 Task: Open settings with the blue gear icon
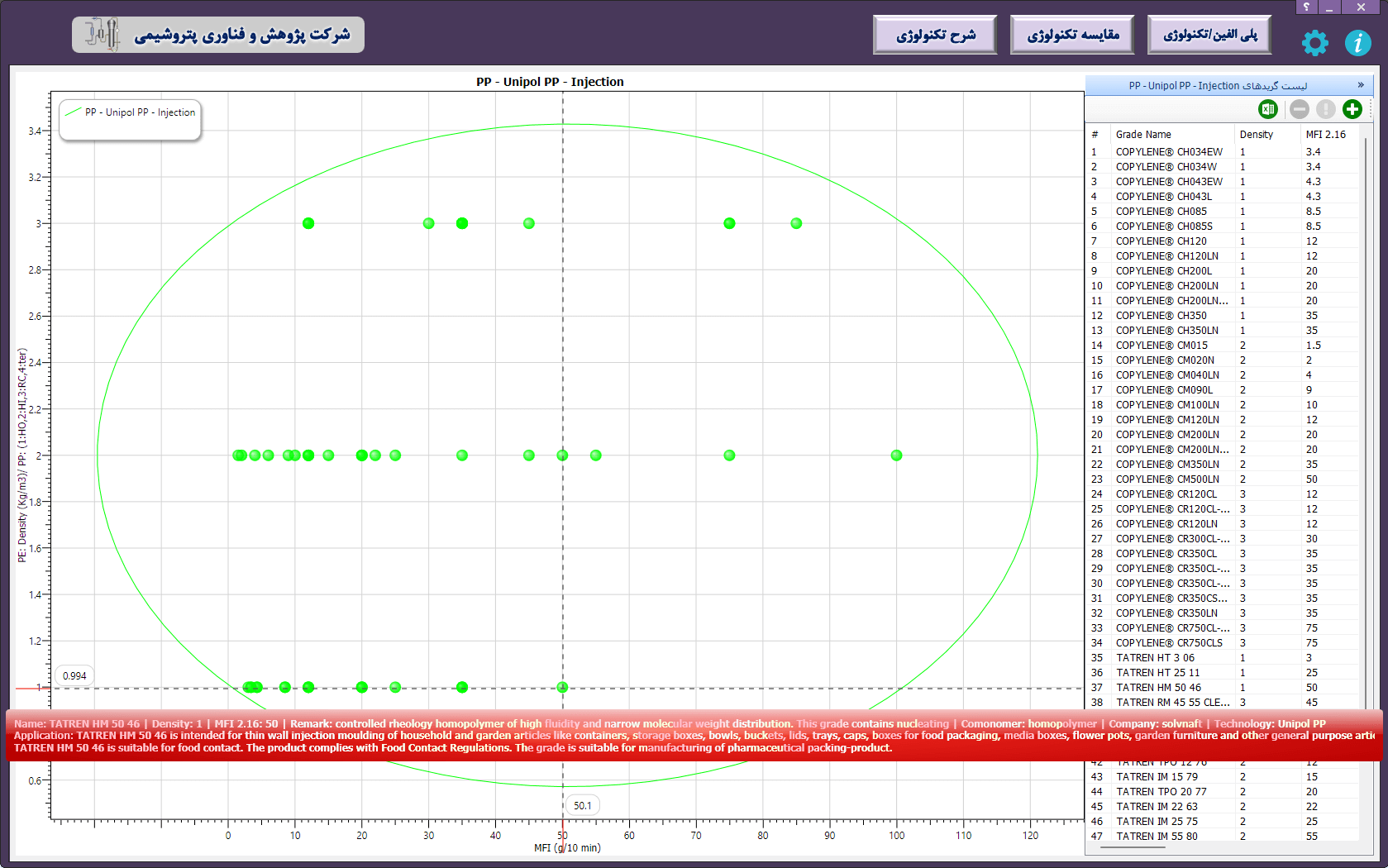[1314, 43]
